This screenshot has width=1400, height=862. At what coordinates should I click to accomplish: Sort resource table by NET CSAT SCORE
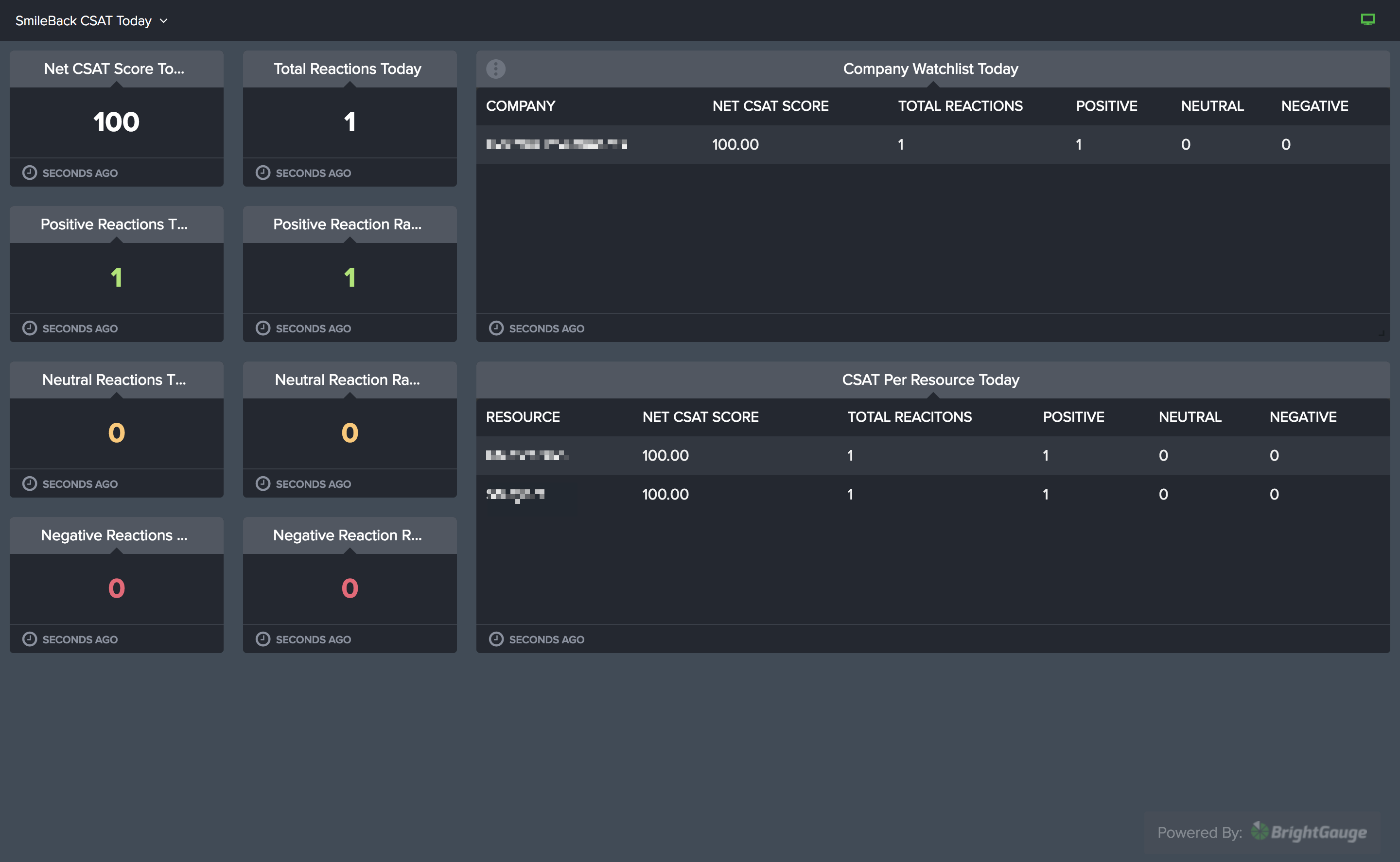click(x=700, y=417)
